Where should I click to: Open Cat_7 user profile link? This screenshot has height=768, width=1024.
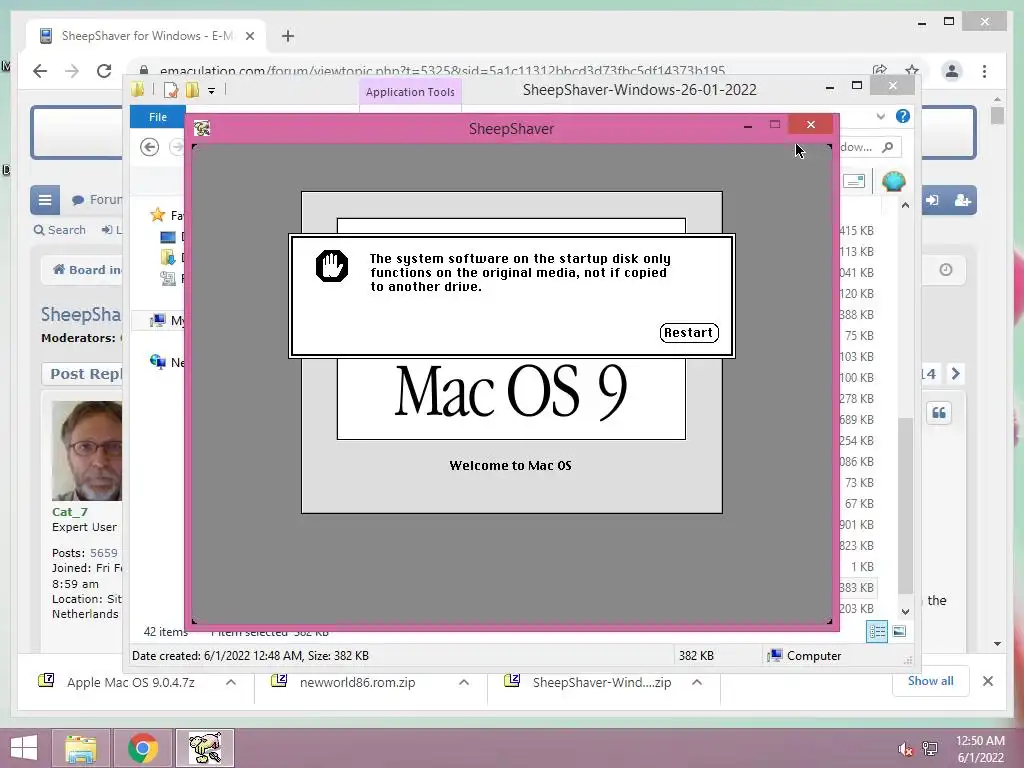click(70, 512)
